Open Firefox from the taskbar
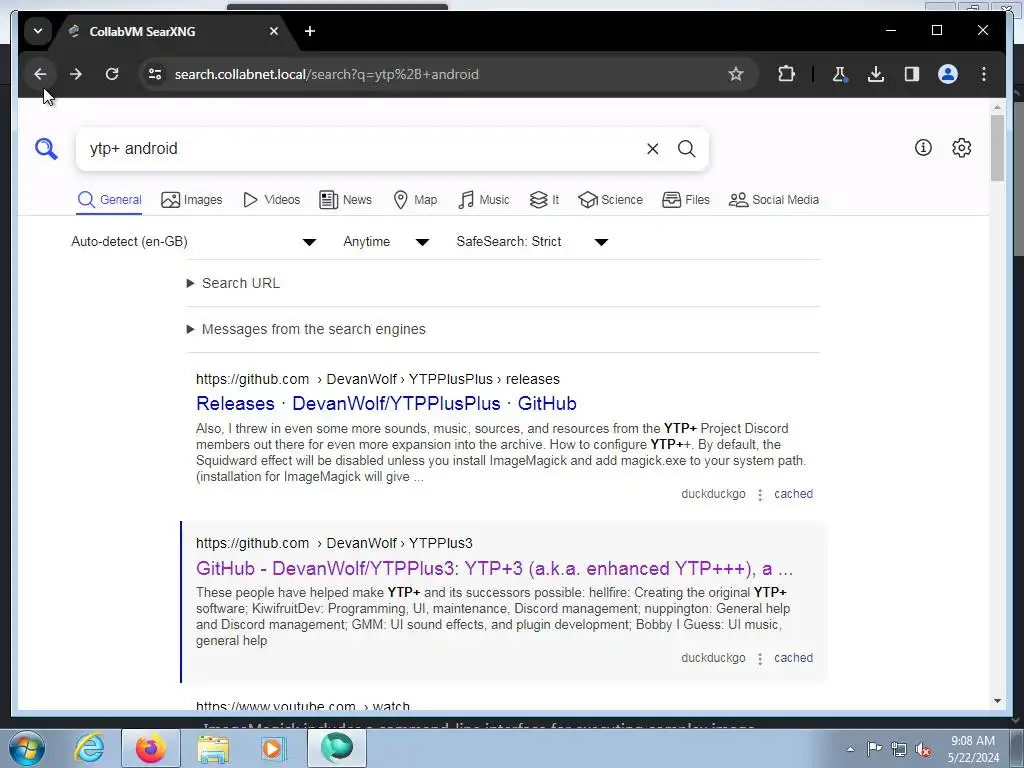Image resolution: width=1024 pixels, height=768 pixels. 151,748
